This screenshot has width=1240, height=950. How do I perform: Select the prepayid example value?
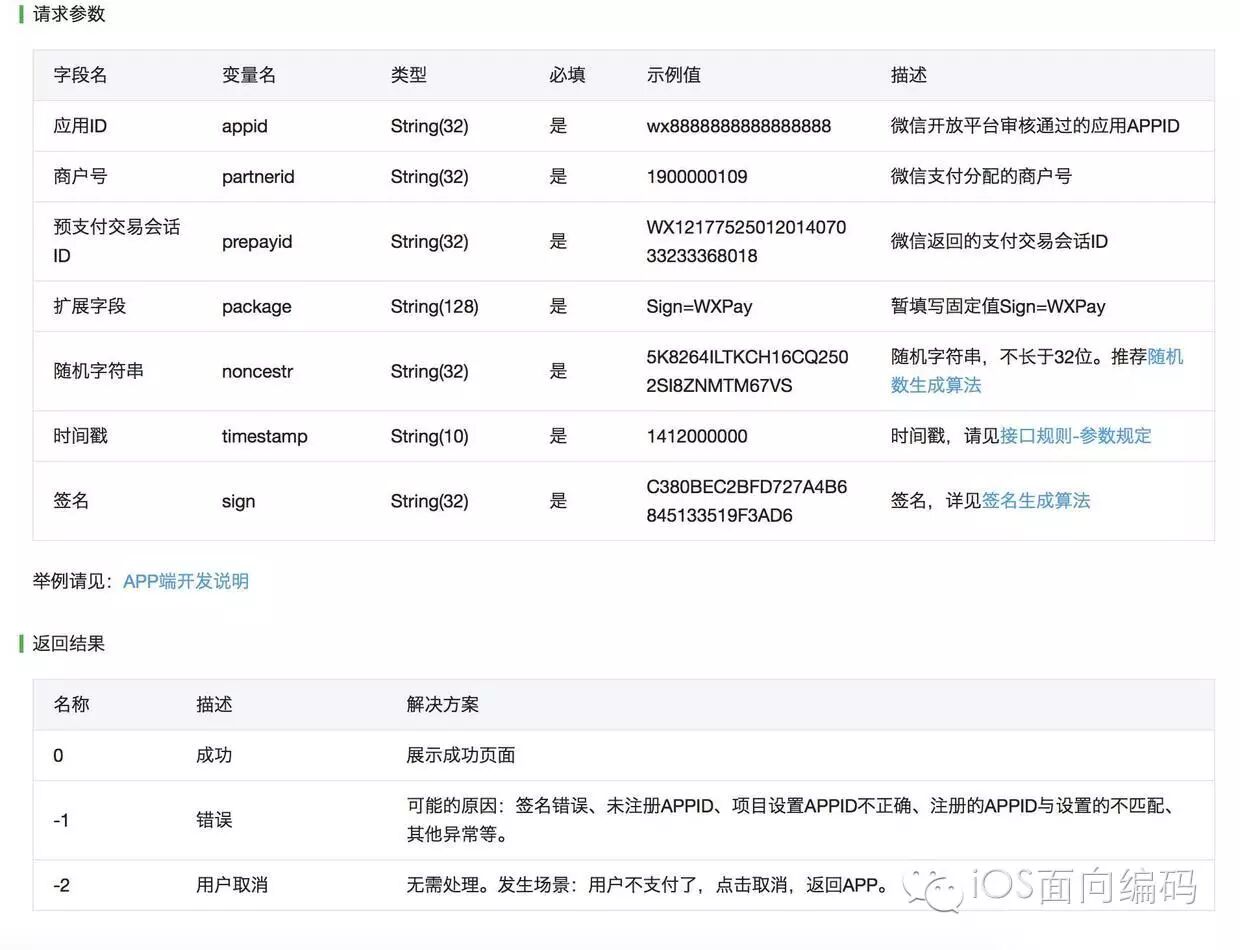click(745, 241)
